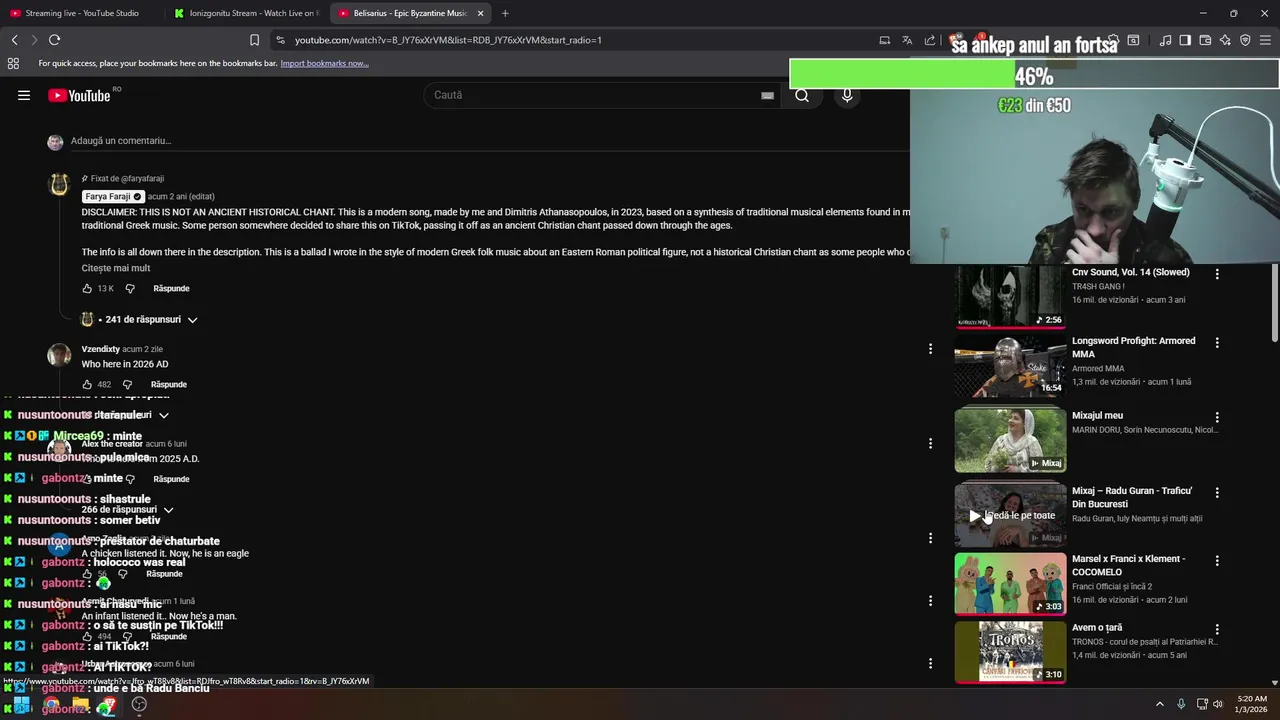Viewport: 1280px width, 720px height.
Task: Open options menu for Avem o țară video
Action: point(1217,629)
